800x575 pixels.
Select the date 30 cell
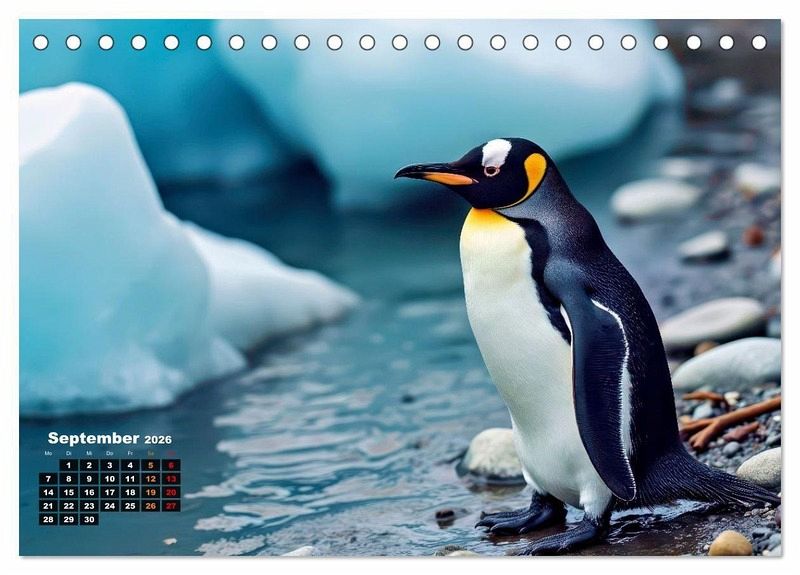tap(89, 519)
